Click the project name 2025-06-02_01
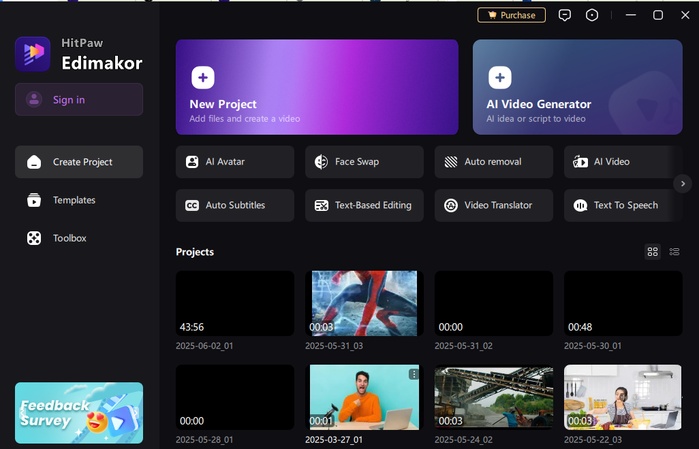 point(204,346)
